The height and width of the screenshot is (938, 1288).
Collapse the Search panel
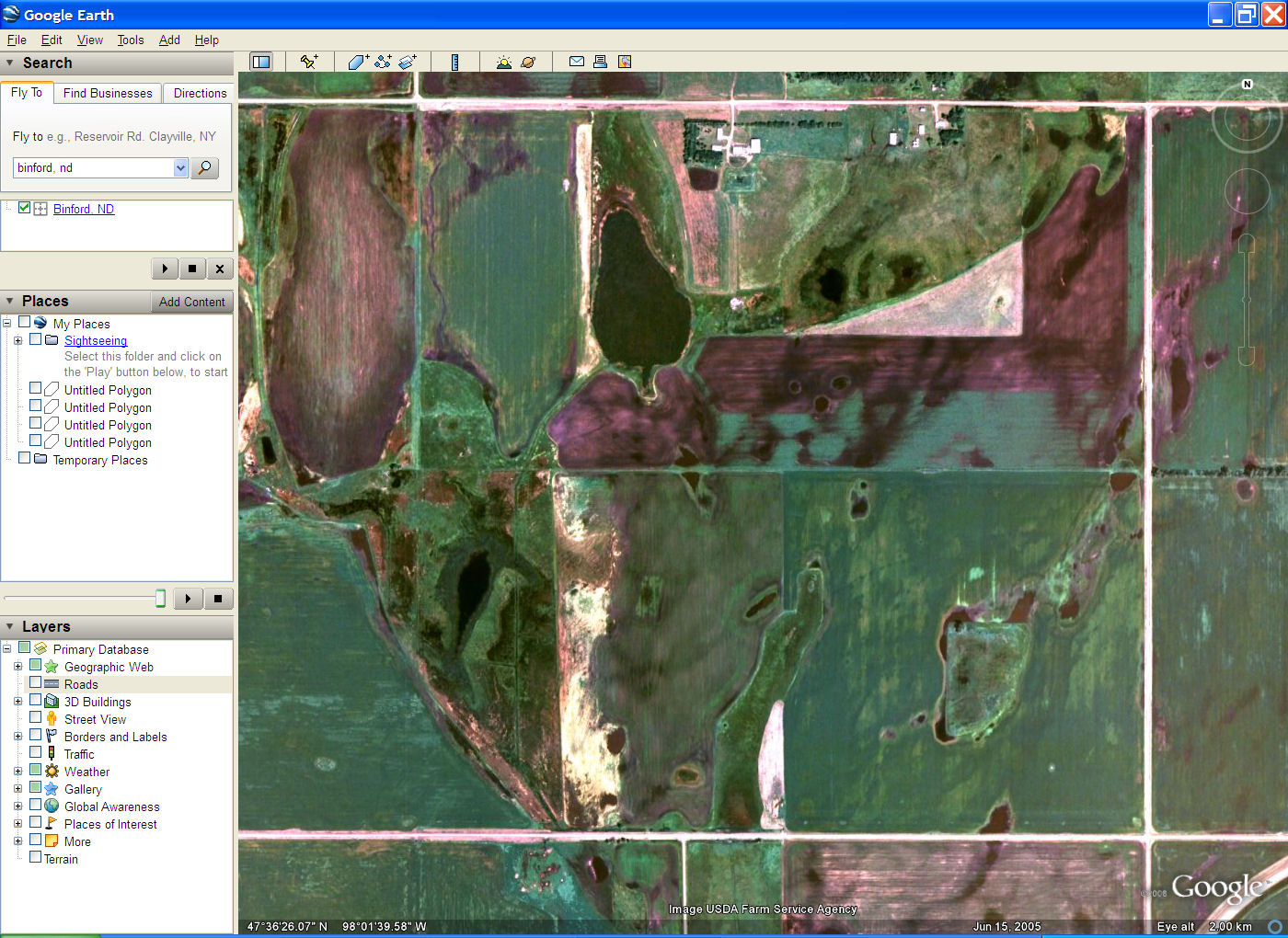coord(10,63)
